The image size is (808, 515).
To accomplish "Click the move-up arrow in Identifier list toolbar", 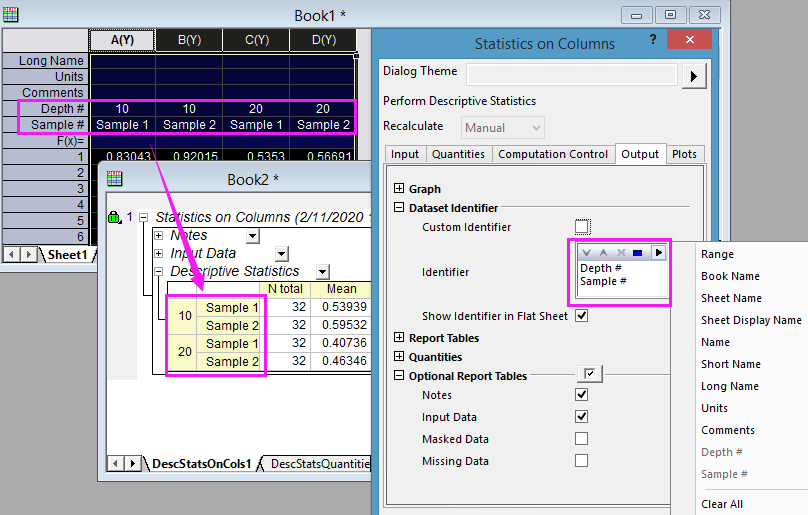I will click(603, 253).
